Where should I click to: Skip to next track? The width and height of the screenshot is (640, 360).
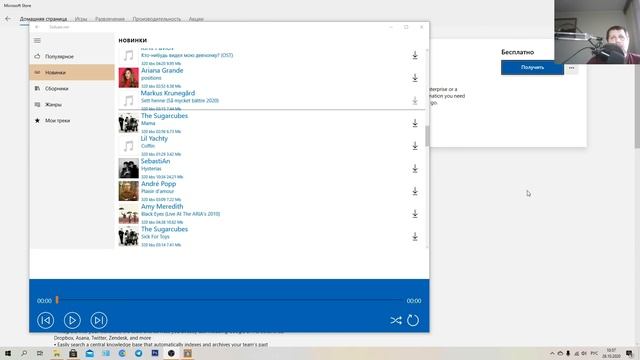coord(99,320)
